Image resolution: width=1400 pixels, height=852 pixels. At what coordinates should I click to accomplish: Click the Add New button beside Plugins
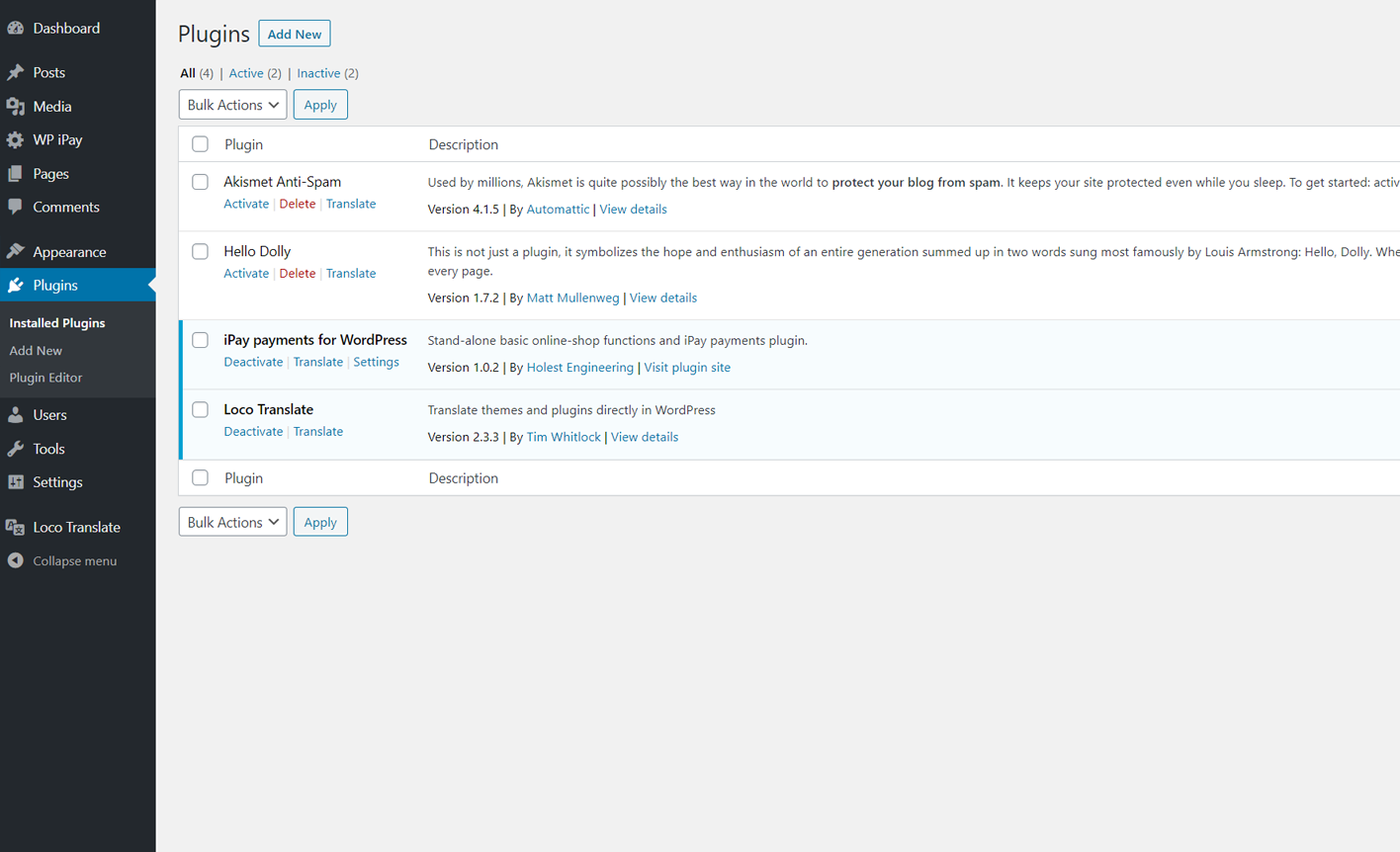click(295, 34)
